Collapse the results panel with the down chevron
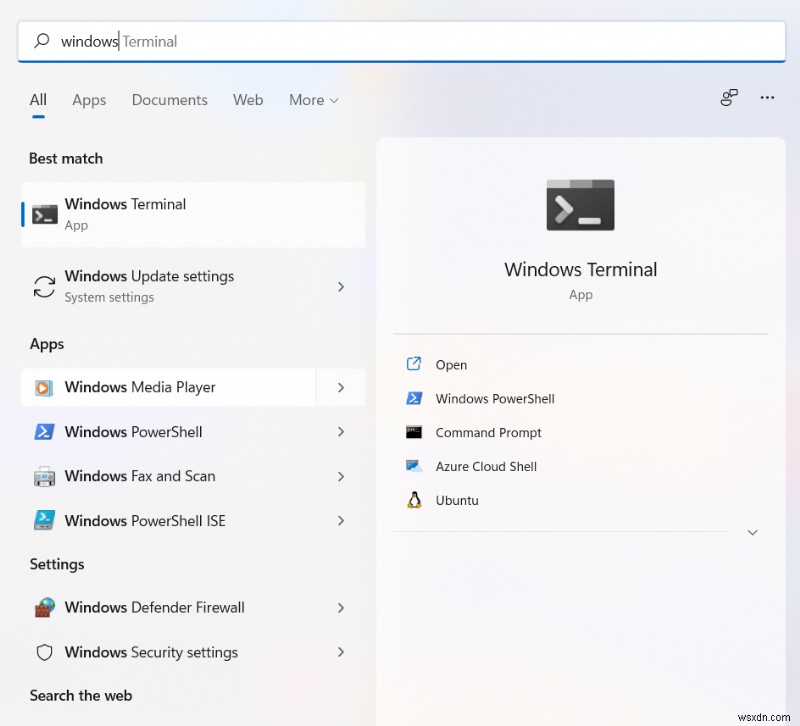This screenshot has height=726, width=800. [752, 533]
